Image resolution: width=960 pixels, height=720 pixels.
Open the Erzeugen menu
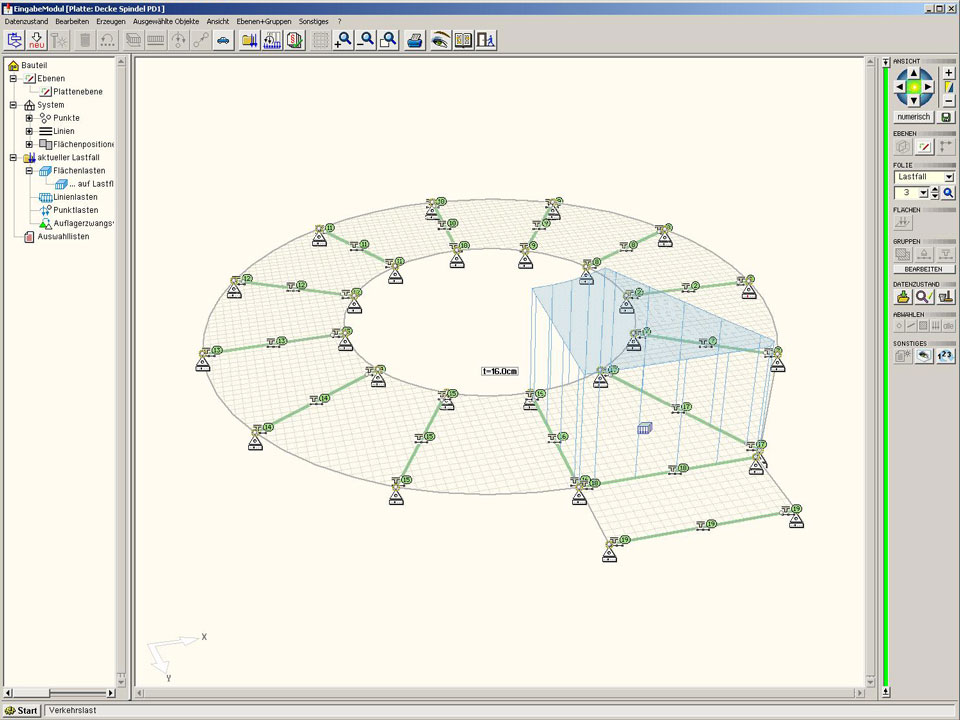point(111,21)
